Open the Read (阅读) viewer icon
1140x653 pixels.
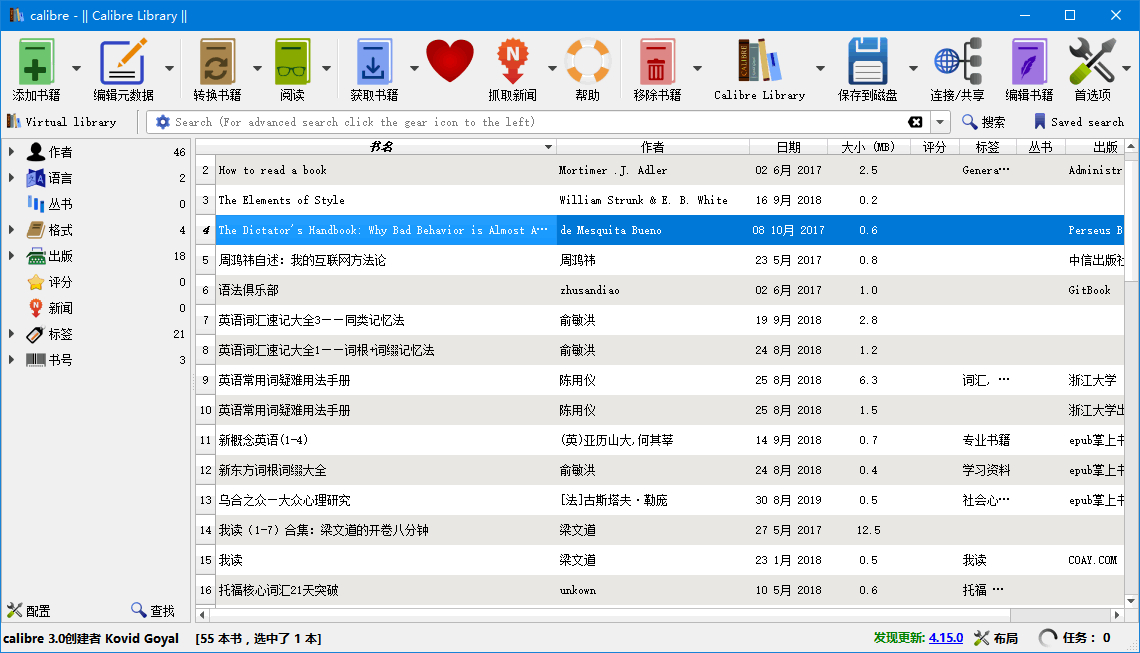[x=292, y=63]
